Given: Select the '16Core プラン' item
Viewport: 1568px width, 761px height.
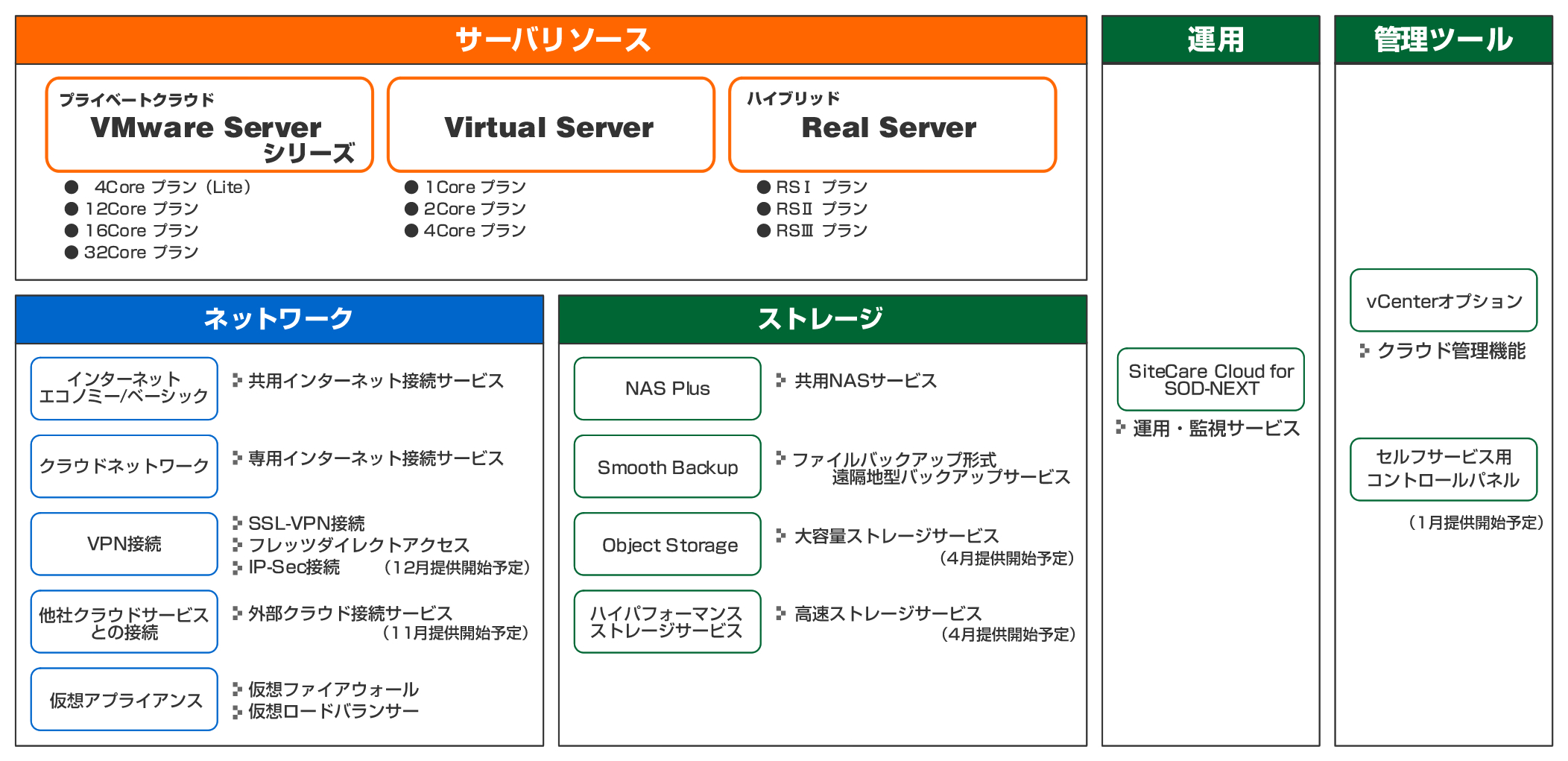Looking at the screenshot, I should tap(142, 230).
